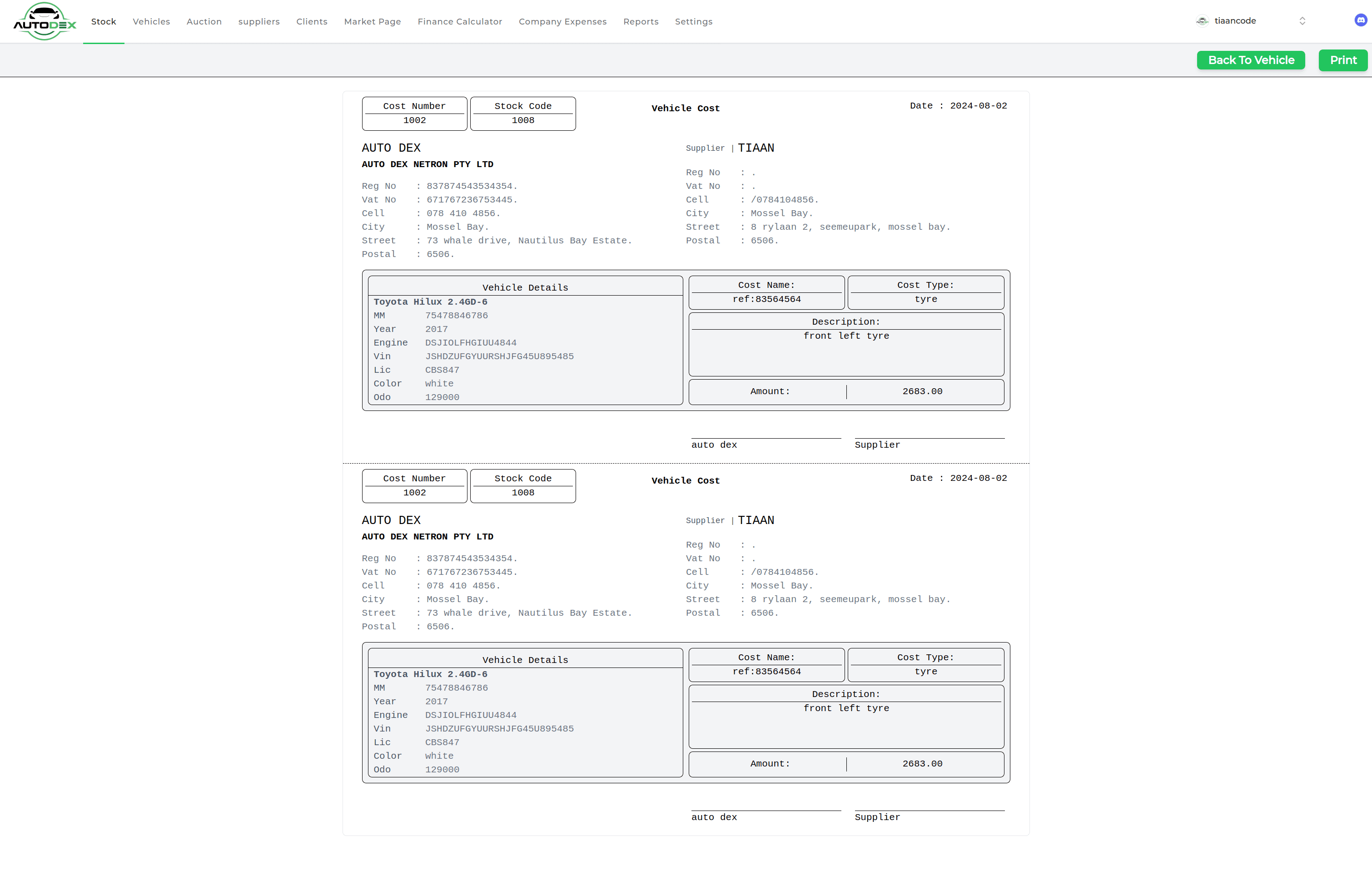Go to the Vehicles menu
Viewport: 1372px width, 890px height.
coord(152,21)
